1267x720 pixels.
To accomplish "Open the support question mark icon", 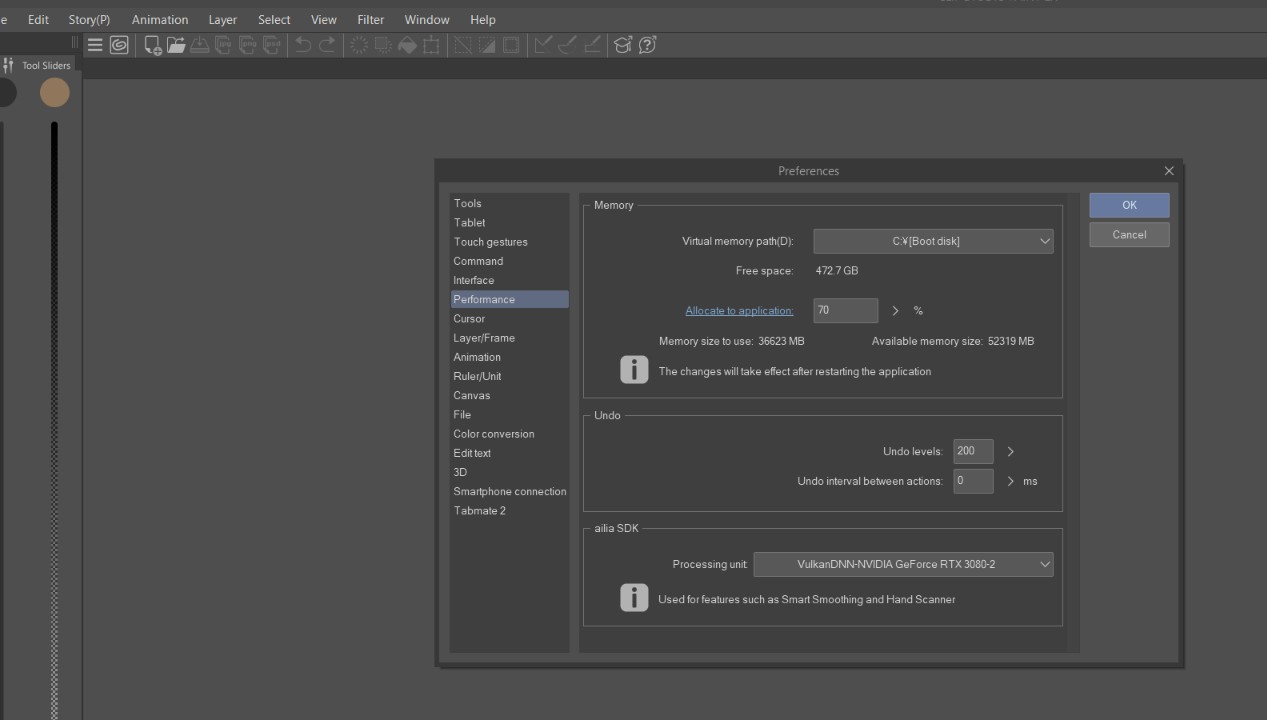I will pos(647,45).
